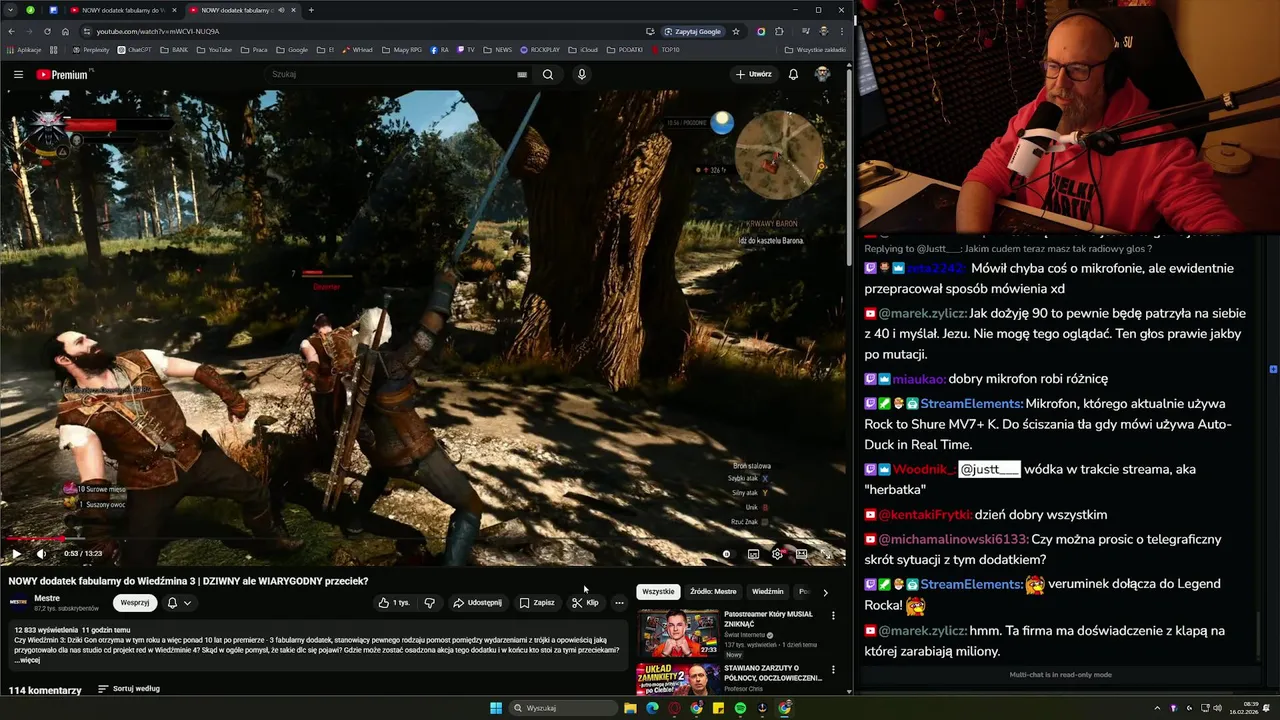The width and height of the screenshot is (1280, 720).
Task: Open the BANK bookmarks folder
Action: tap(174, 49)
